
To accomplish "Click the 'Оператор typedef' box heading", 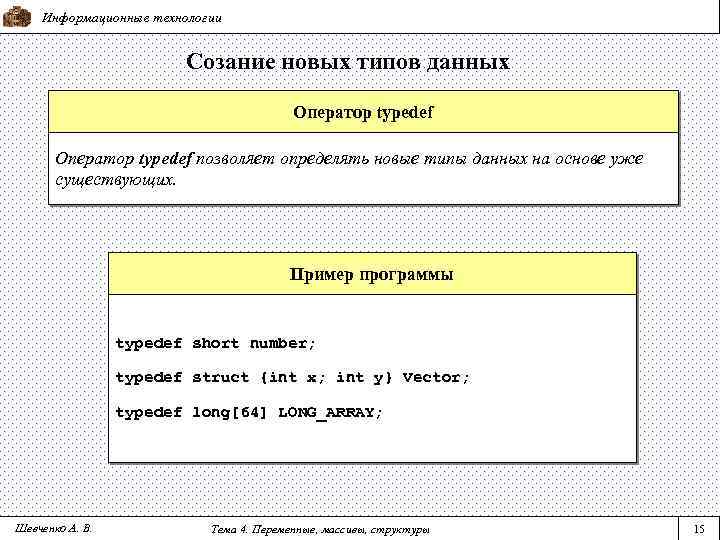I will 363,112.
